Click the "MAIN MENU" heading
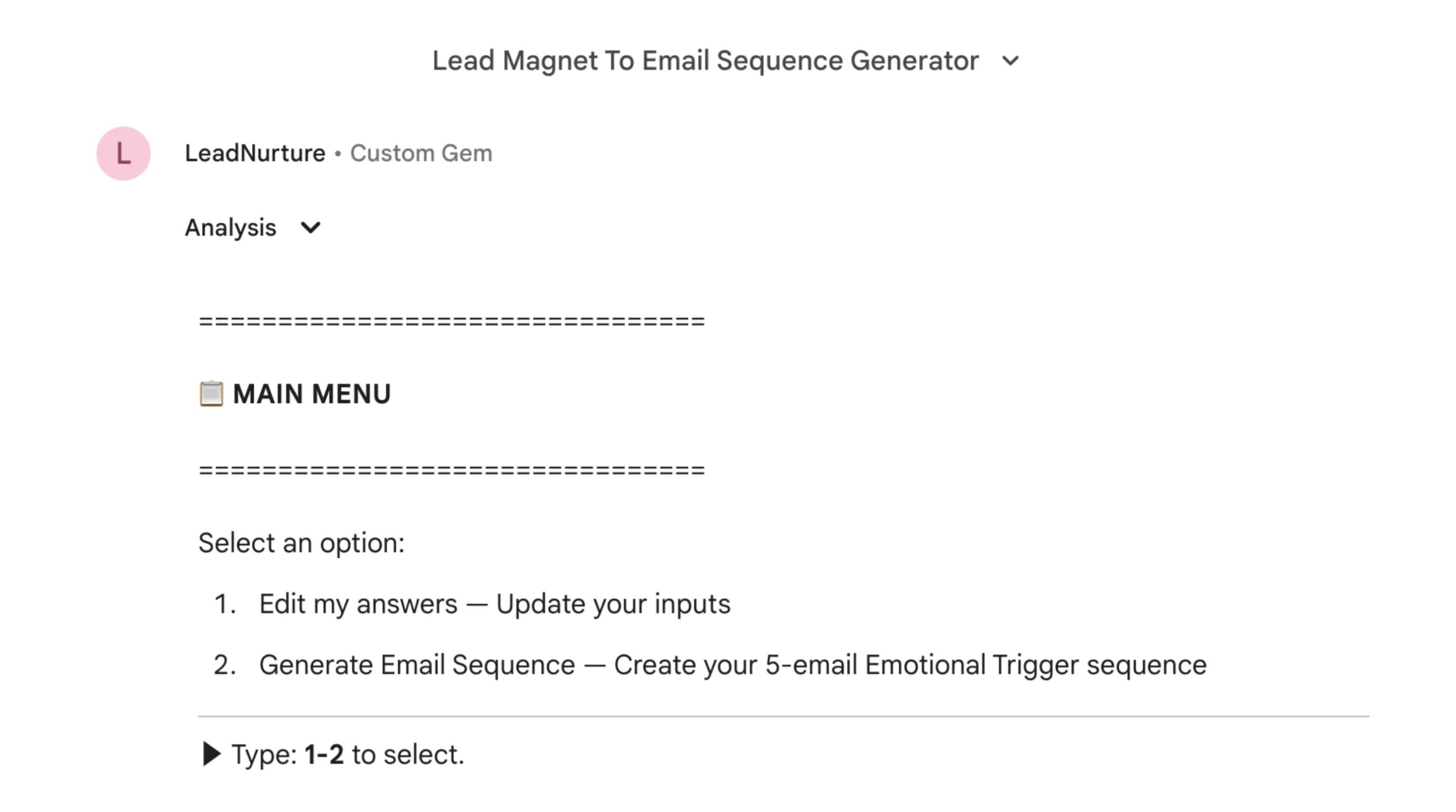 (x=312, y=394)
